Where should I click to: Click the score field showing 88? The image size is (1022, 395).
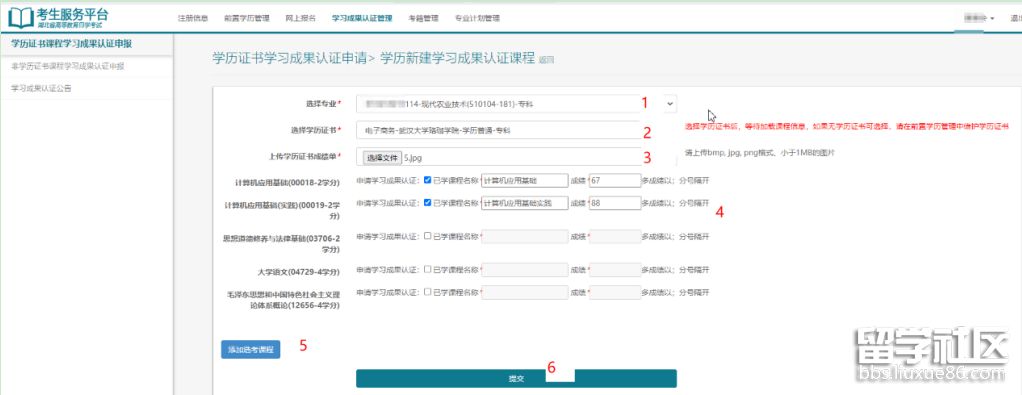[x=615, y=203]
